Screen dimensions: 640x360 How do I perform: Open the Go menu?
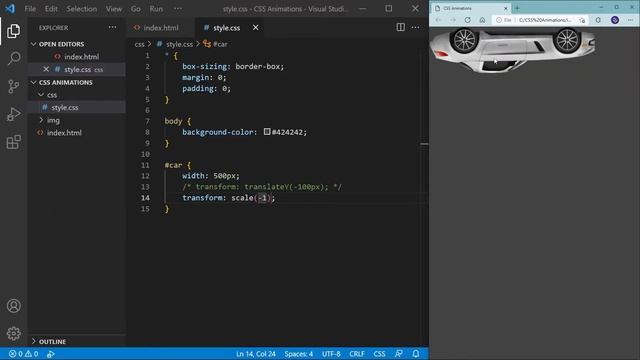136,9
